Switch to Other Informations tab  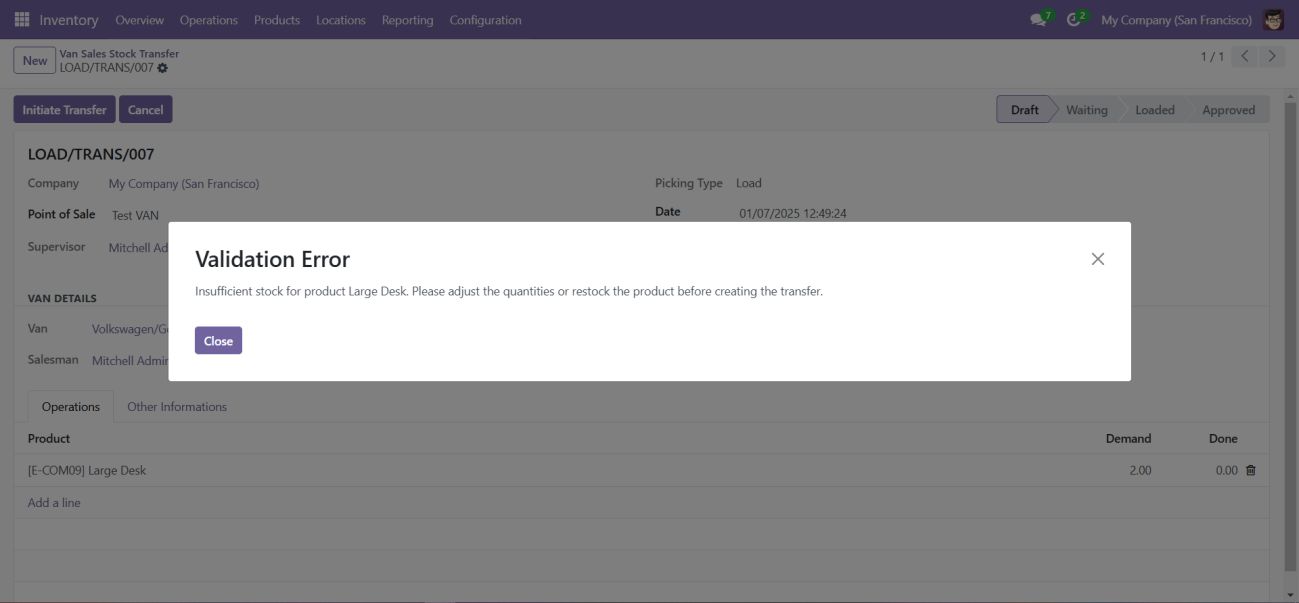tap(177, 407)
